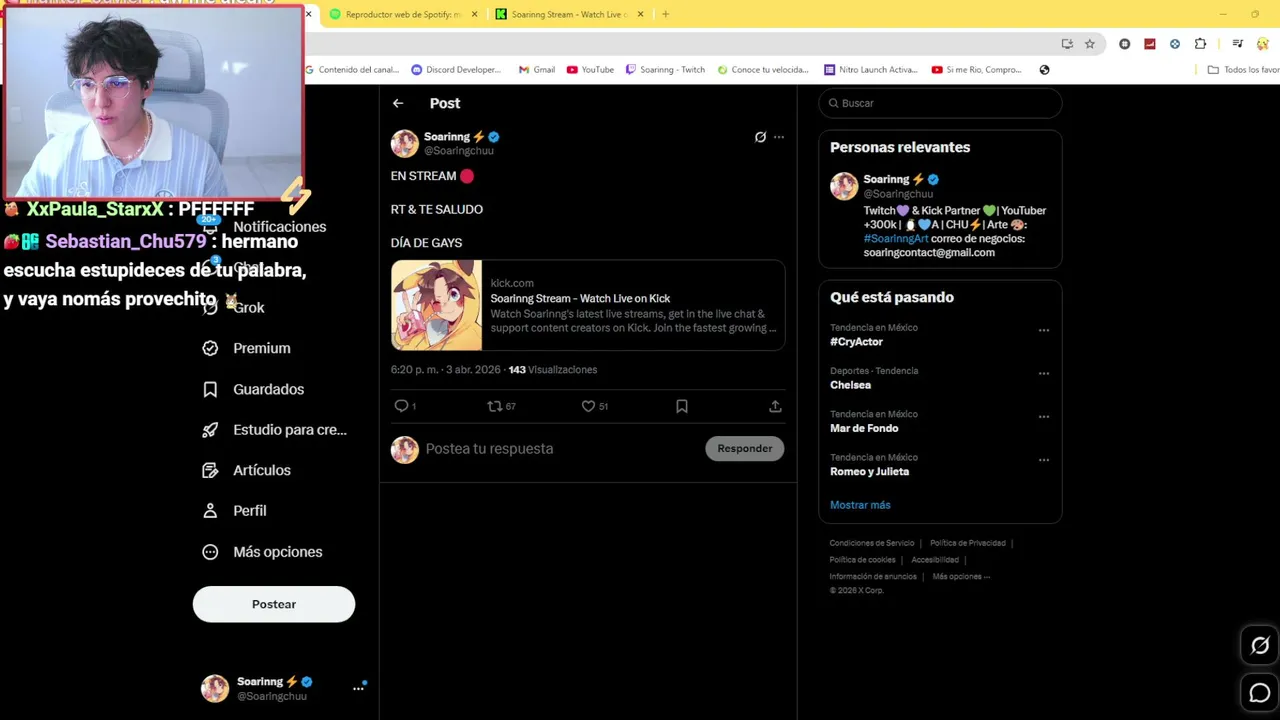Open the Premium sidebar item
This screenshot has height=720, width=1280.
pos(247,348)
